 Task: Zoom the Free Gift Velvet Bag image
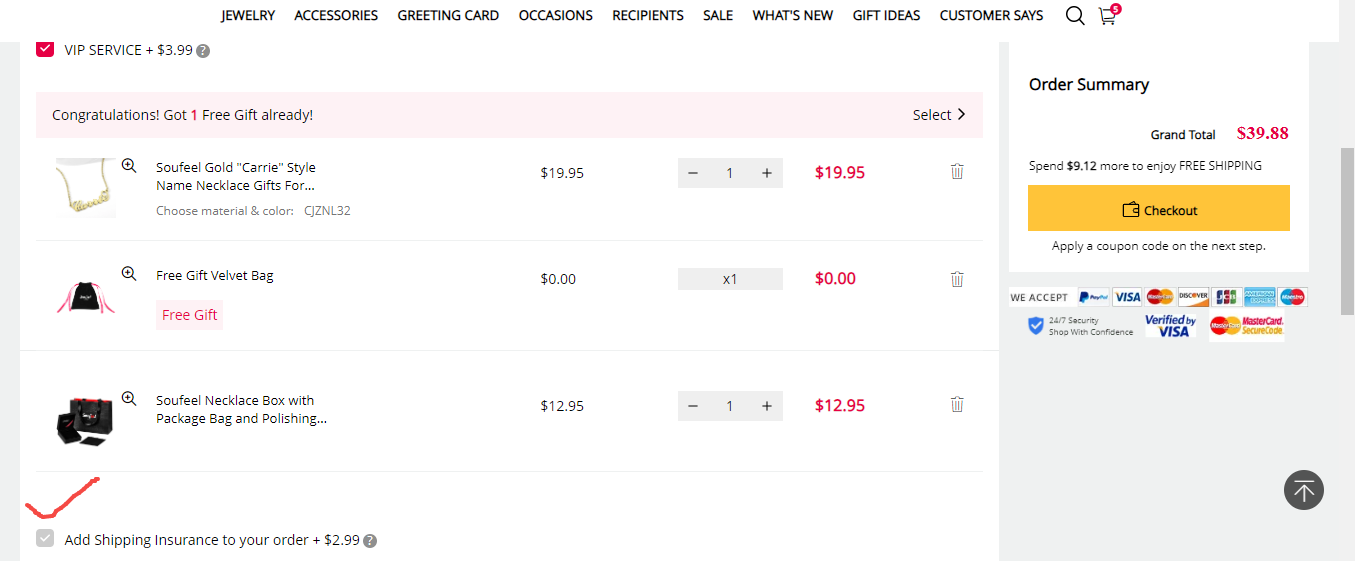pyautogui.click(x=129, y=273)
